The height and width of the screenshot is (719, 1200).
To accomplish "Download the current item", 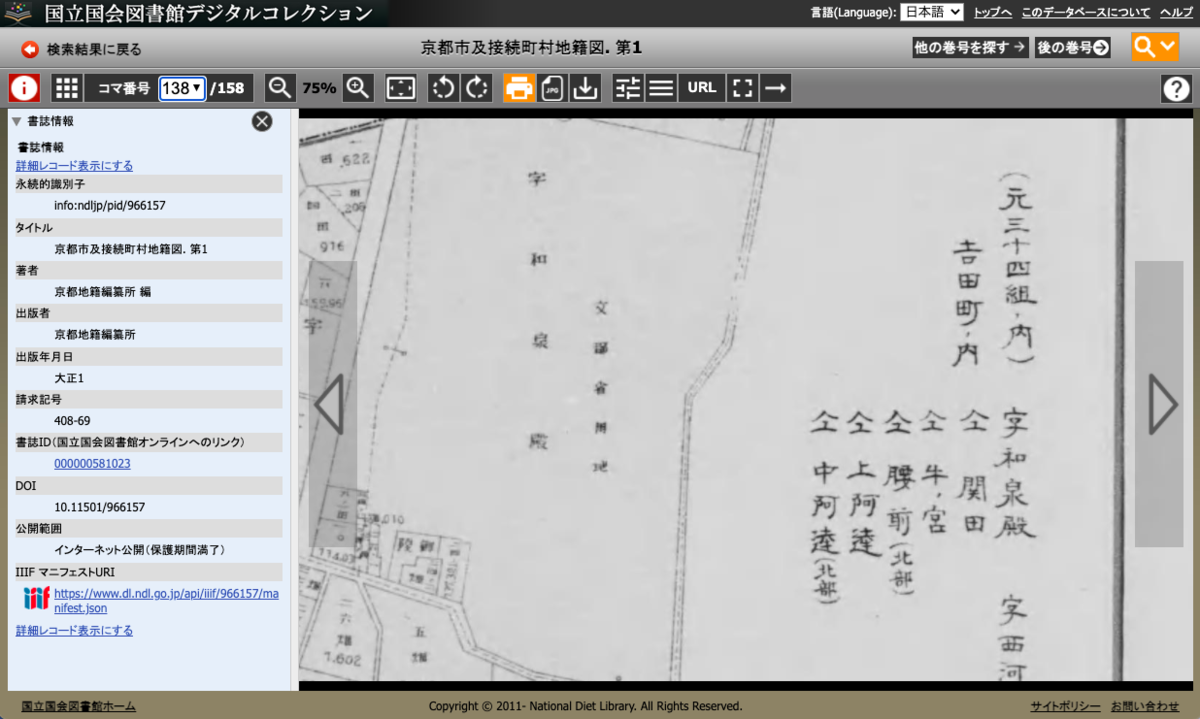I will click(585, 88).
